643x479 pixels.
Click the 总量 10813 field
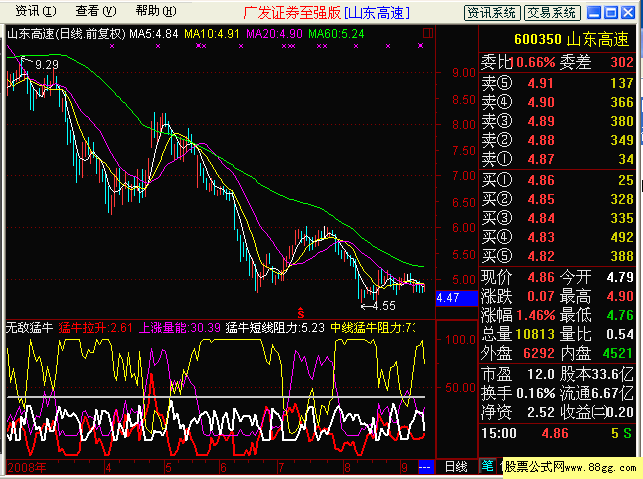(x=518, y=334)
